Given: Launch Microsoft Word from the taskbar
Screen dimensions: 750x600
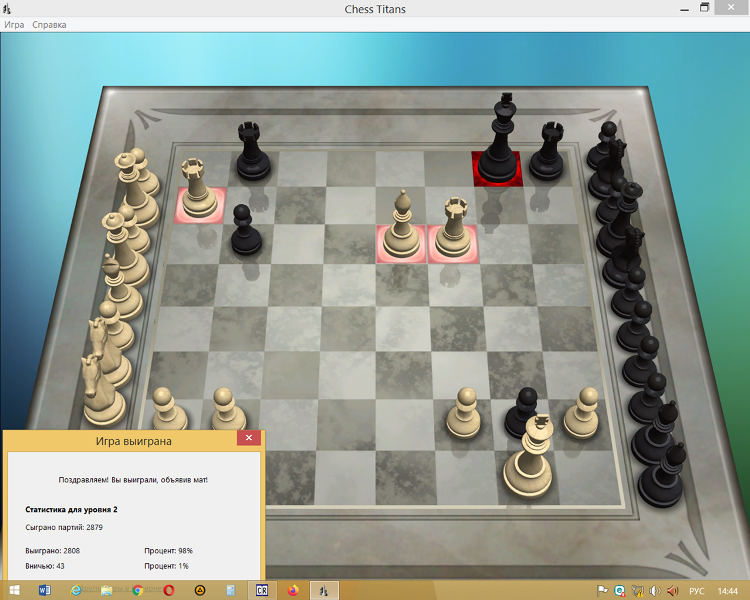Looking at the screenshot, I should (45, 590).
